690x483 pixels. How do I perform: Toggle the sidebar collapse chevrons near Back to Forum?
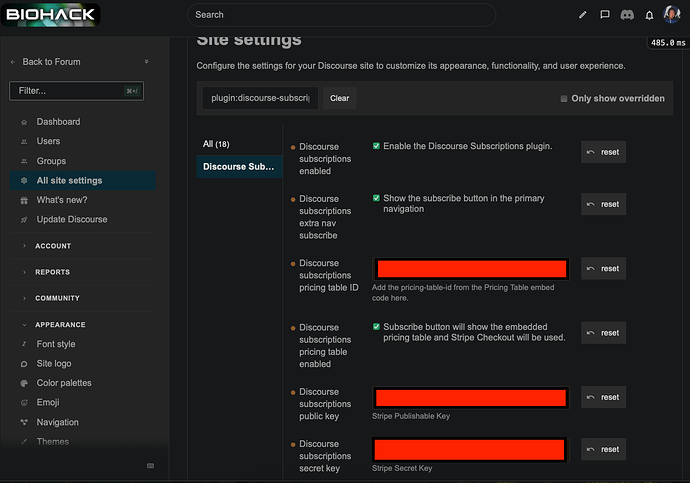pos(147,62)
